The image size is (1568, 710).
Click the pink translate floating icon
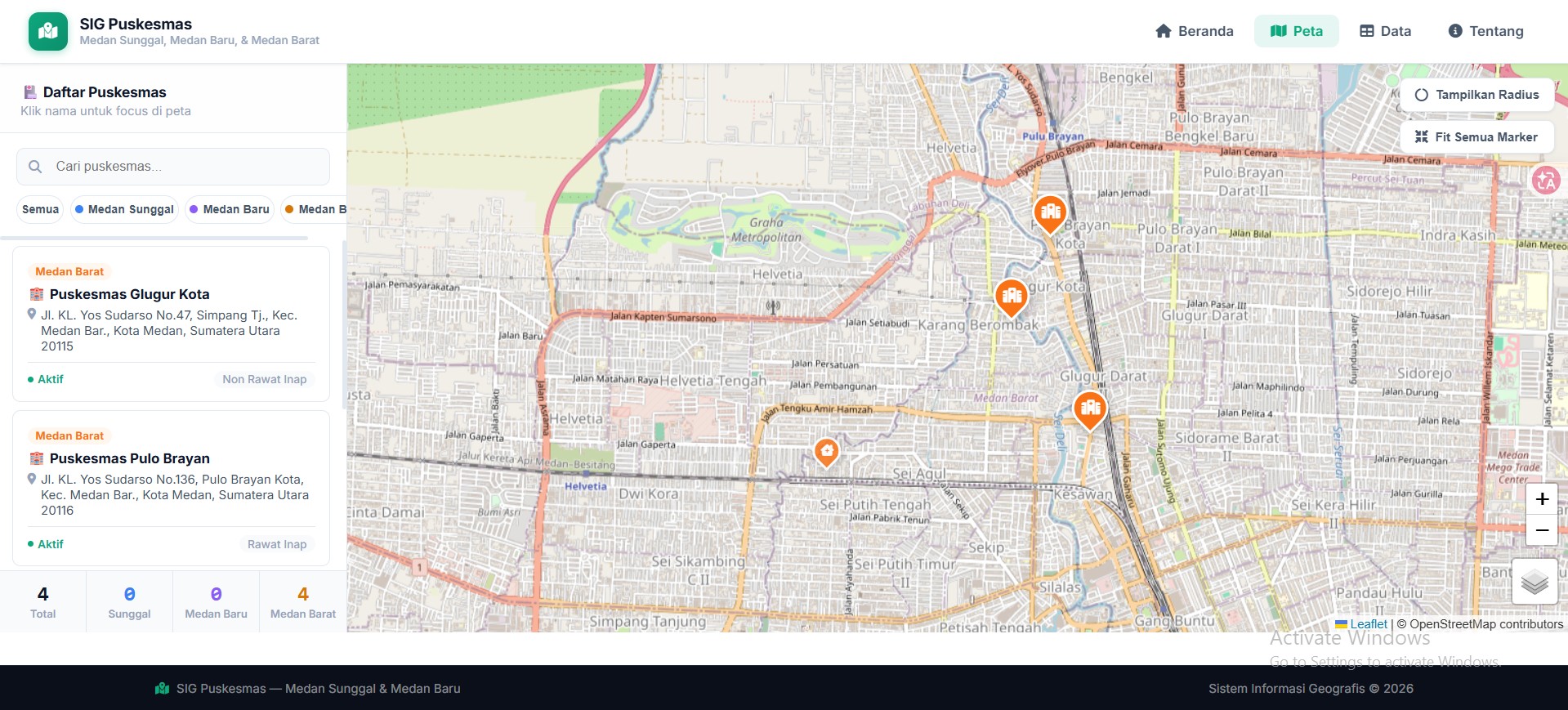1545,181
